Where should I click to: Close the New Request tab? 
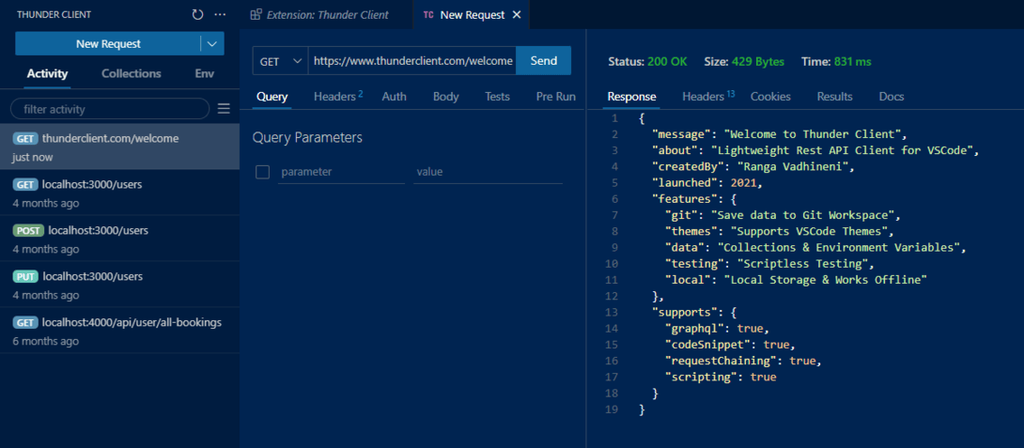[516, 15]
